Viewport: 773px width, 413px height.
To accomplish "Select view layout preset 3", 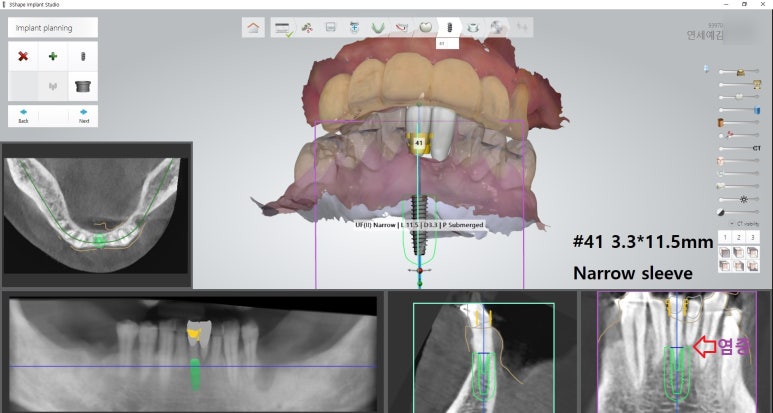I will point(752,237).
